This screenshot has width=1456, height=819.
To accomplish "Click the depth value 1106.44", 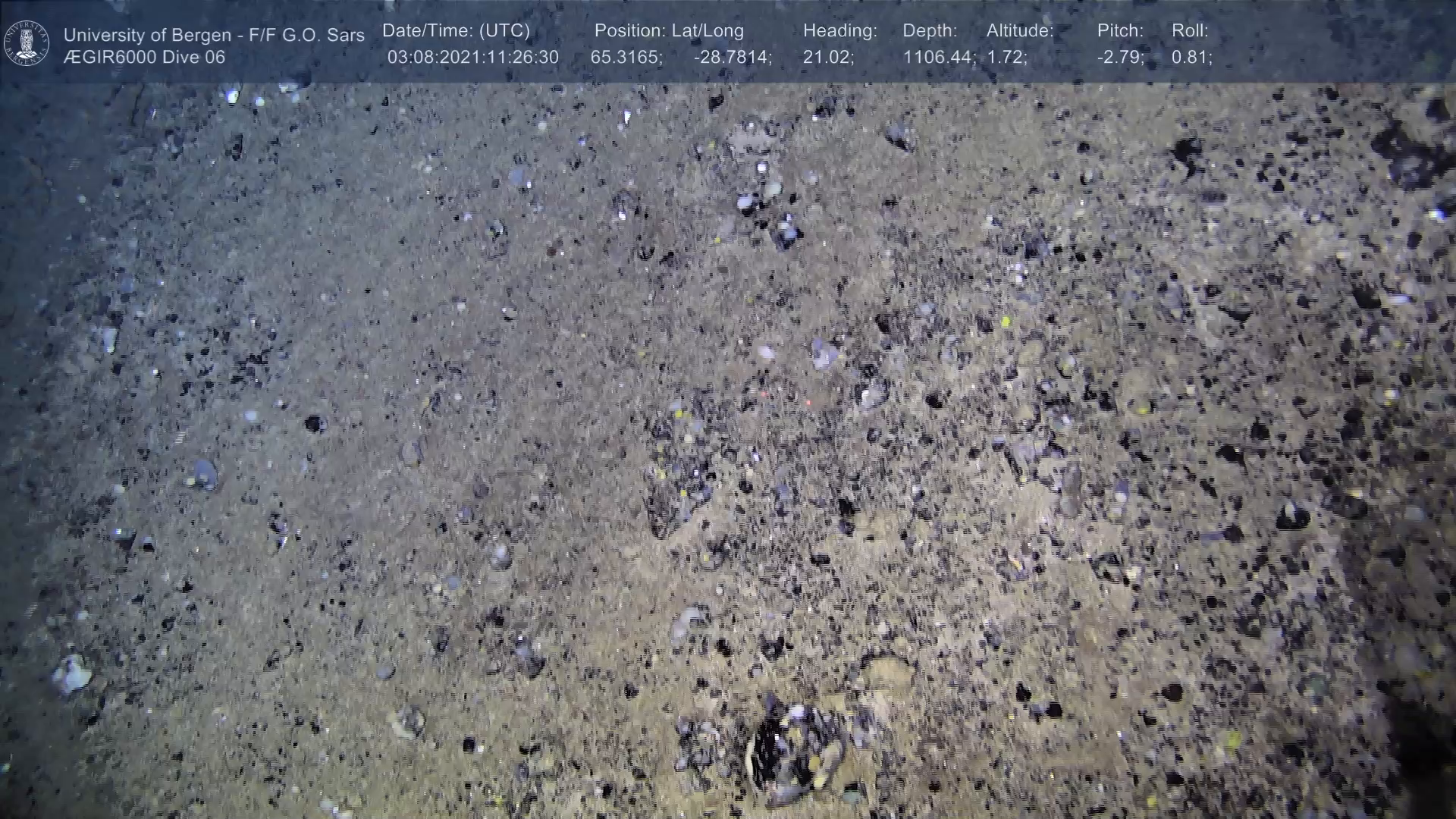I will pyautogui.click(x=937, y=58).
